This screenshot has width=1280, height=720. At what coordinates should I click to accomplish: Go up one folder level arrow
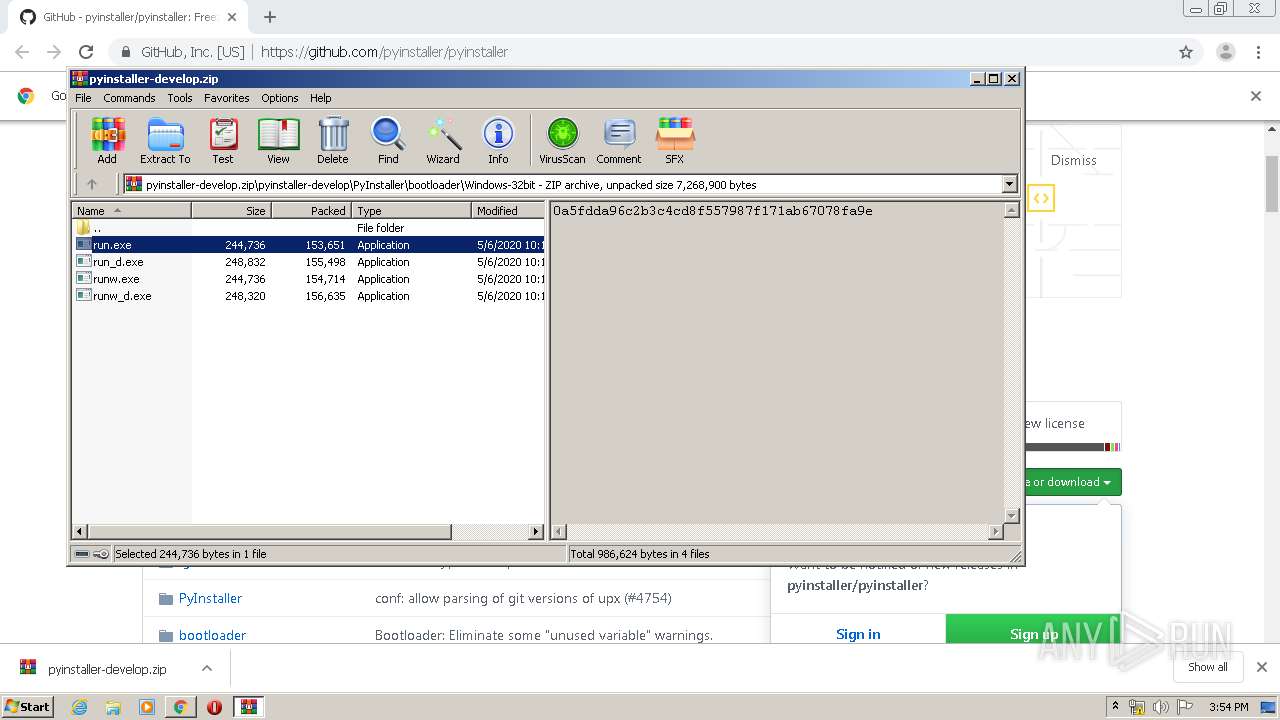pyautogui.click(x=92, y=184)
